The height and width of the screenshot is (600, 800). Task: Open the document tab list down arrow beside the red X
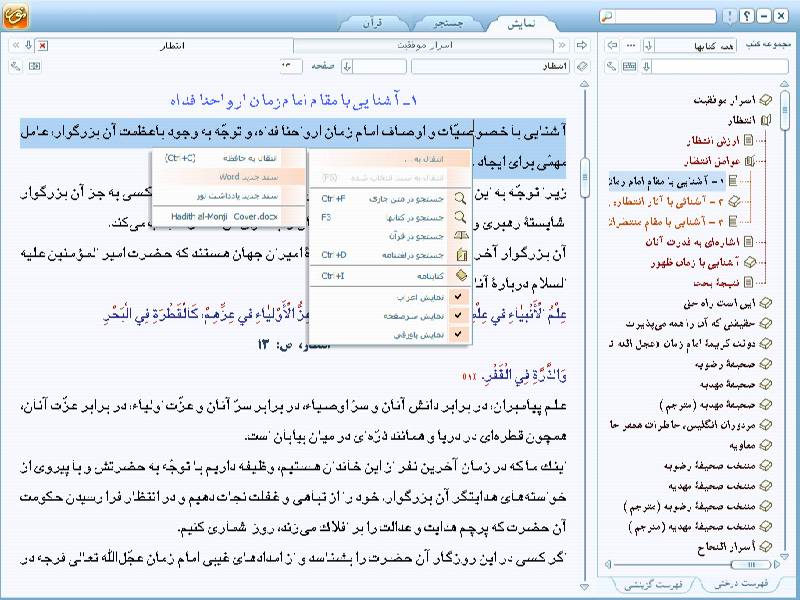29,45
